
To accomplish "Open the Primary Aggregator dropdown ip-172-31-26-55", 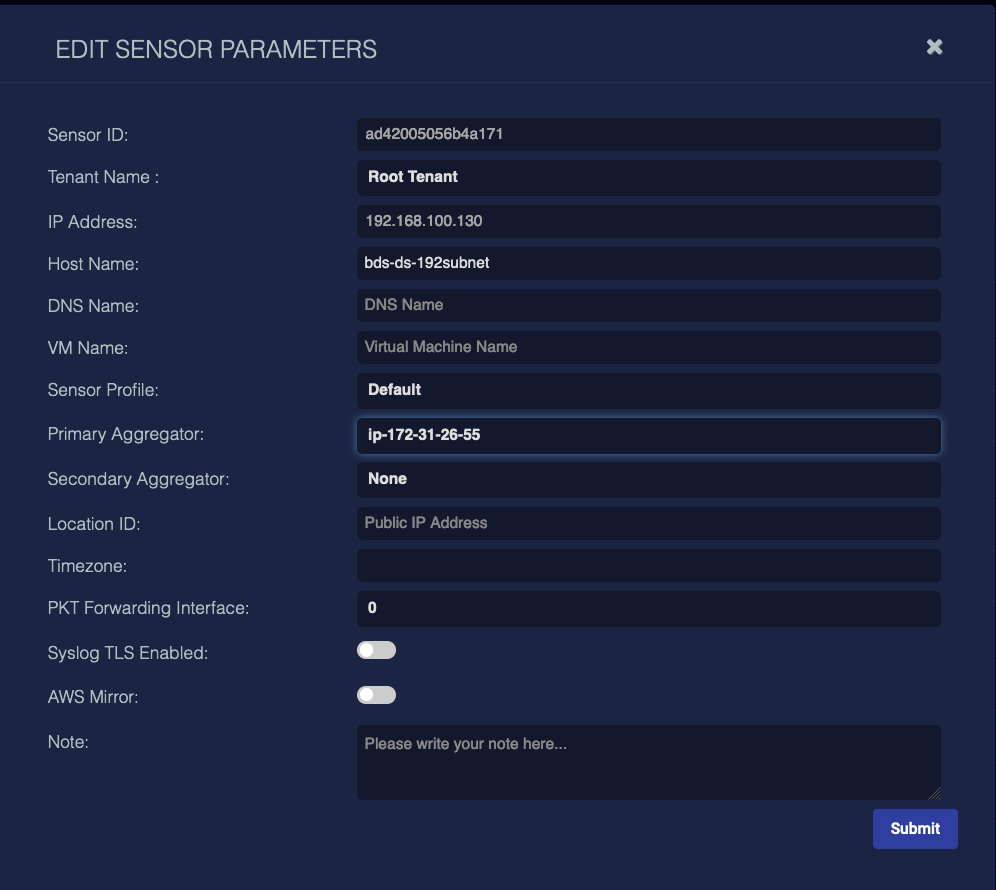I will pyautogui.click(x=648, y=435).
